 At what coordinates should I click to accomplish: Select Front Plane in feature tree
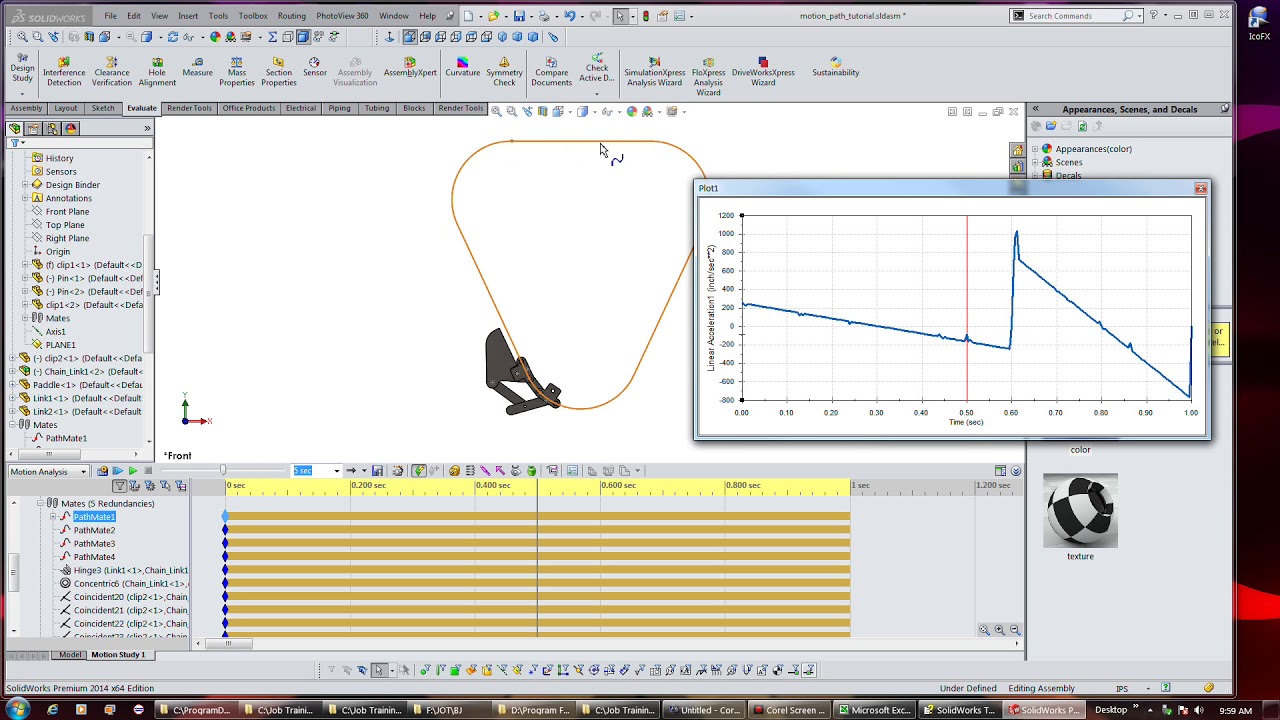(x=67, y=212)
